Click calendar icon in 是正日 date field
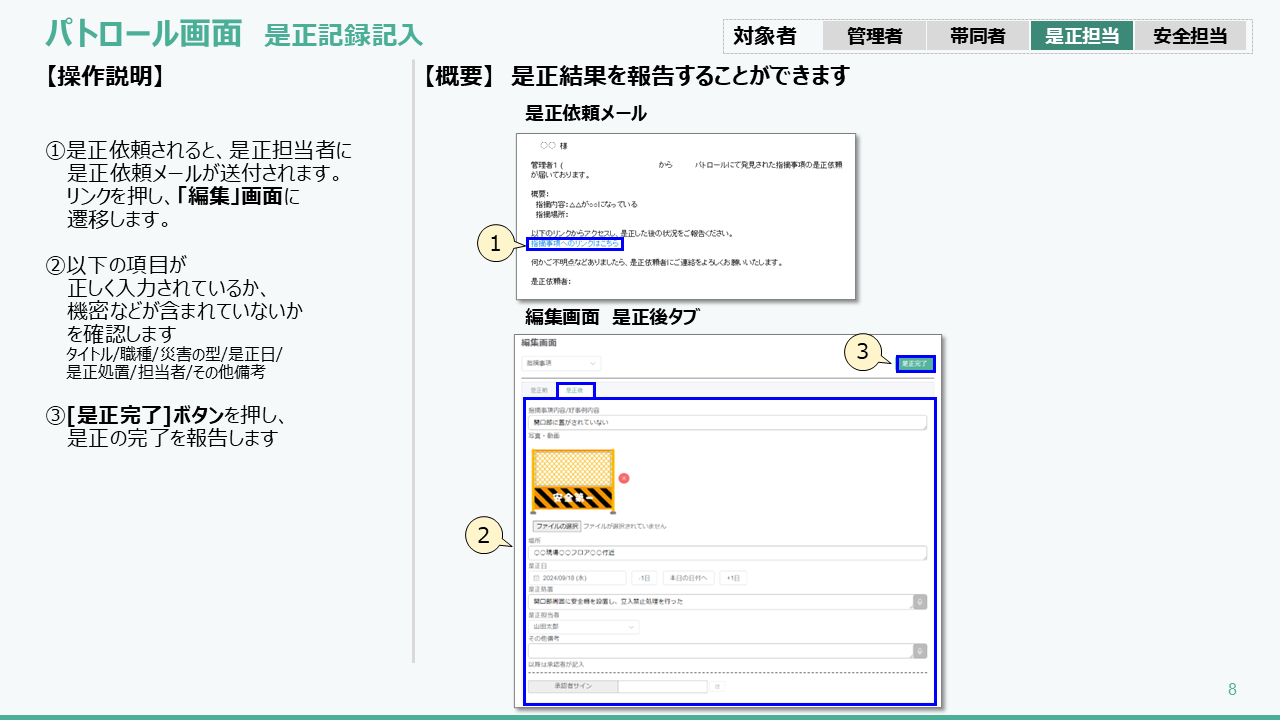 (x=536, y=578)
